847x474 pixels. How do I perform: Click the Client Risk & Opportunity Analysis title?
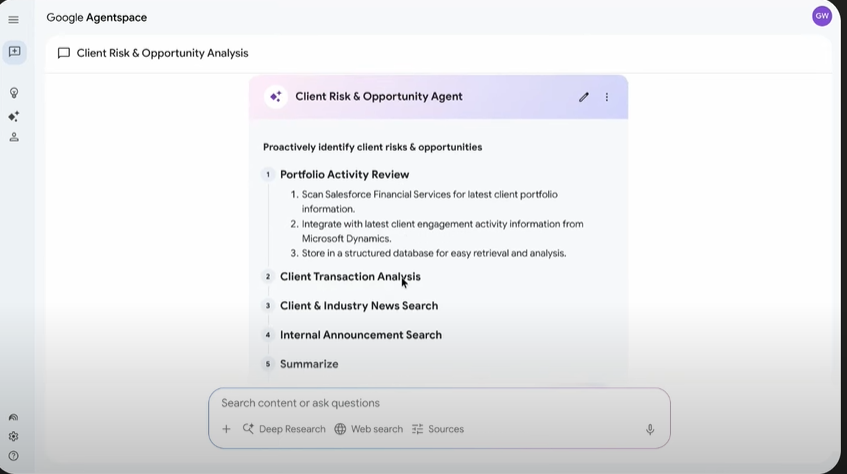click(163, 53)
